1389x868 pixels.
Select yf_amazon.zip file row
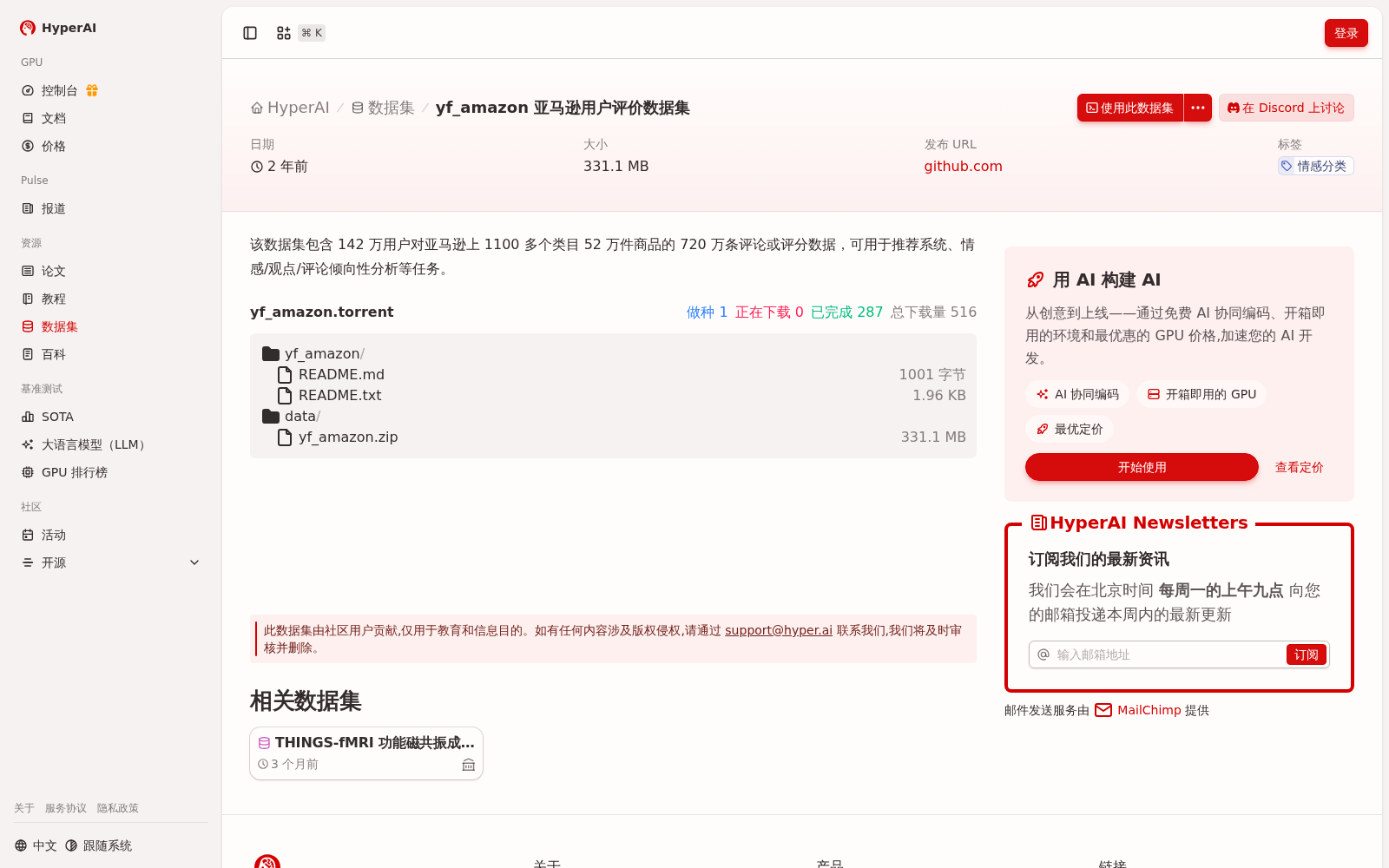613,437
